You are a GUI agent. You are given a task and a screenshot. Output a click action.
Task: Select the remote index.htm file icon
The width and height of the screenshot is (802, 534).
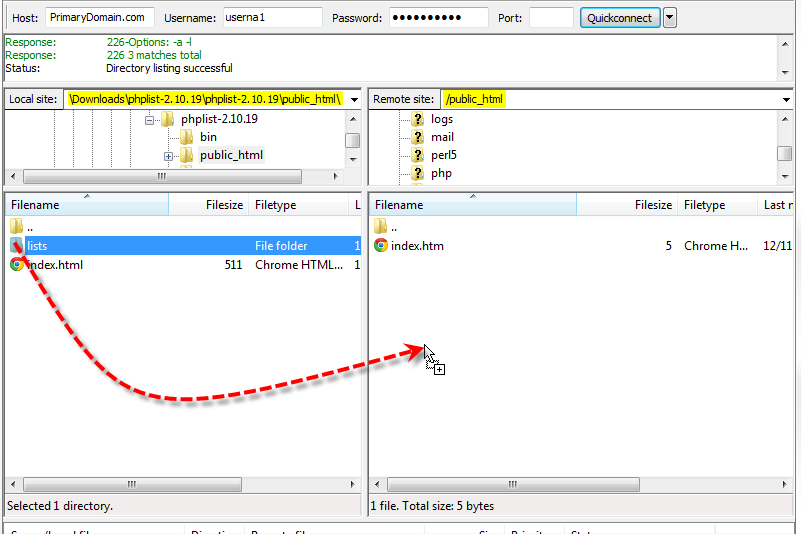coord(381,246)
